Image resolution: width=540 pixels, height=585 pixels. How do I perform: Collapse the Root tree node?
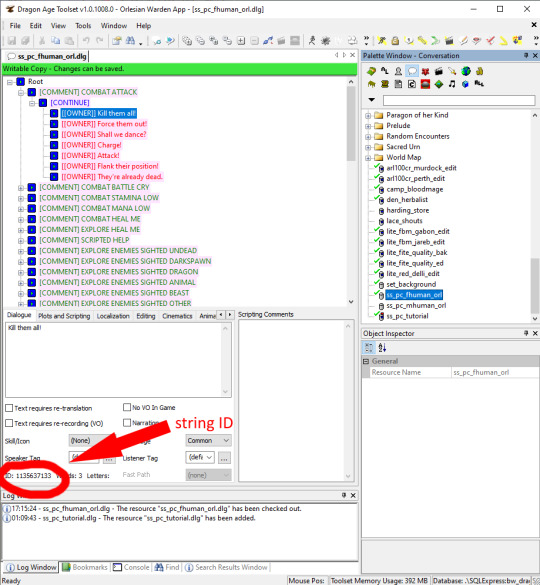click(x=10, y=82)
